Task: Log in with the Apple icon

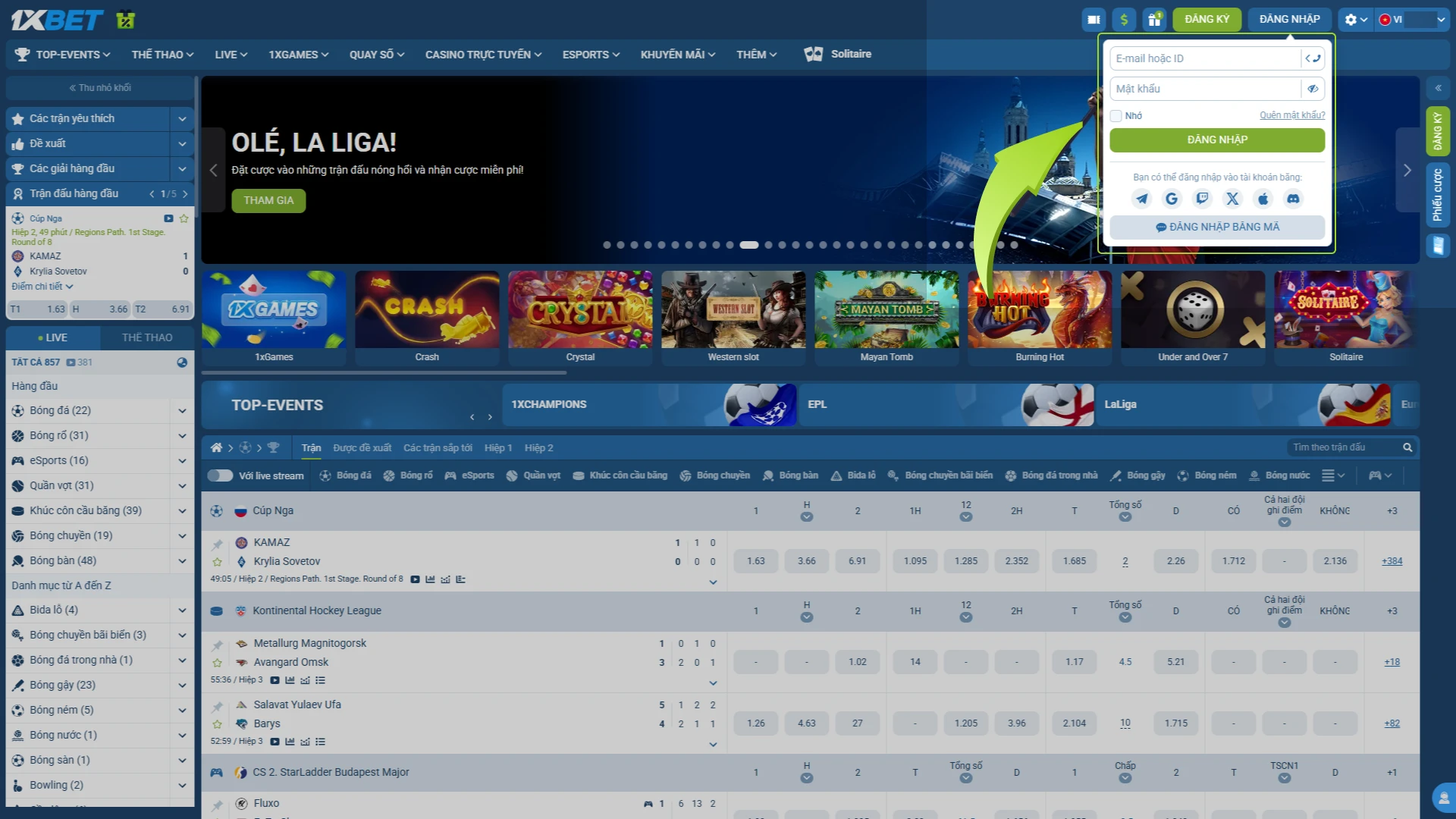Action: tap(1263, 199)
